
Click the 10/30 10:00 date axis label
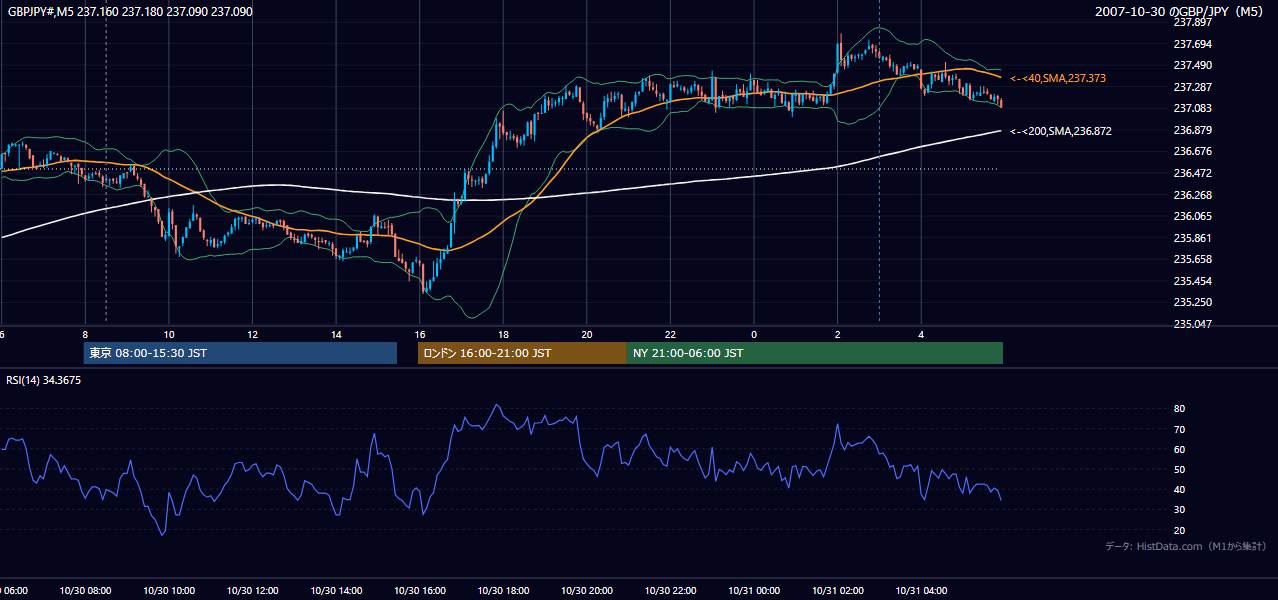click(168, 590)
